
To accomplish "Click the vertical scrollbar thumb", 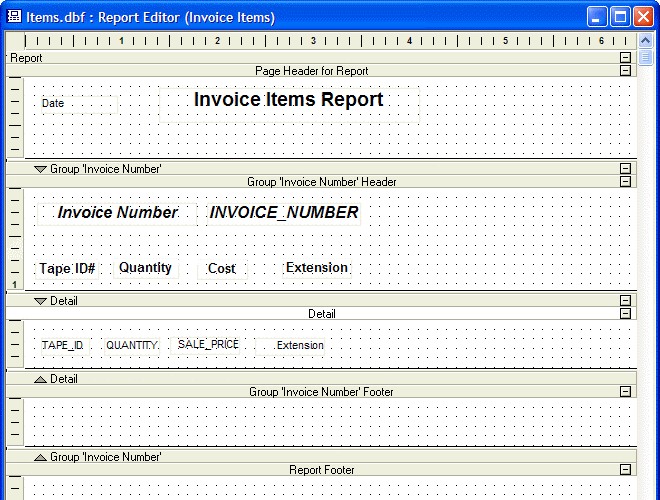I will point(645,57).
